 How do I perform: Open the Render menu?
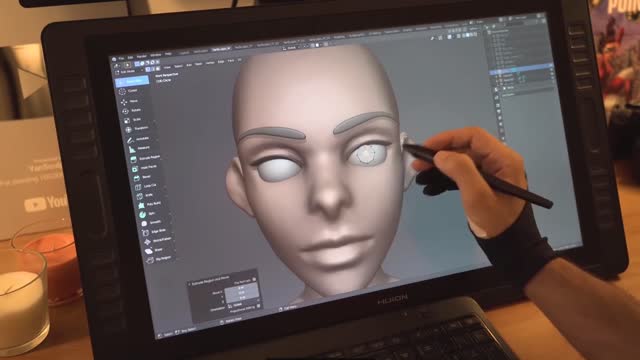(141, 56)
